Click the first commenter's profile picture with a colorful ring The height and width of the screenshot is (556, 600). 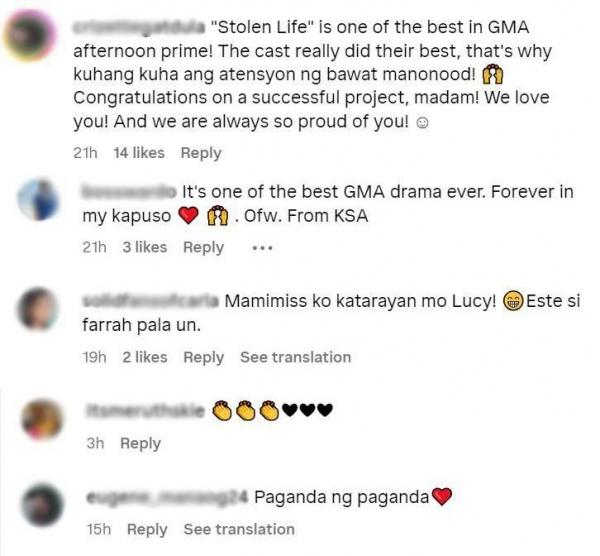coord(30,36)
